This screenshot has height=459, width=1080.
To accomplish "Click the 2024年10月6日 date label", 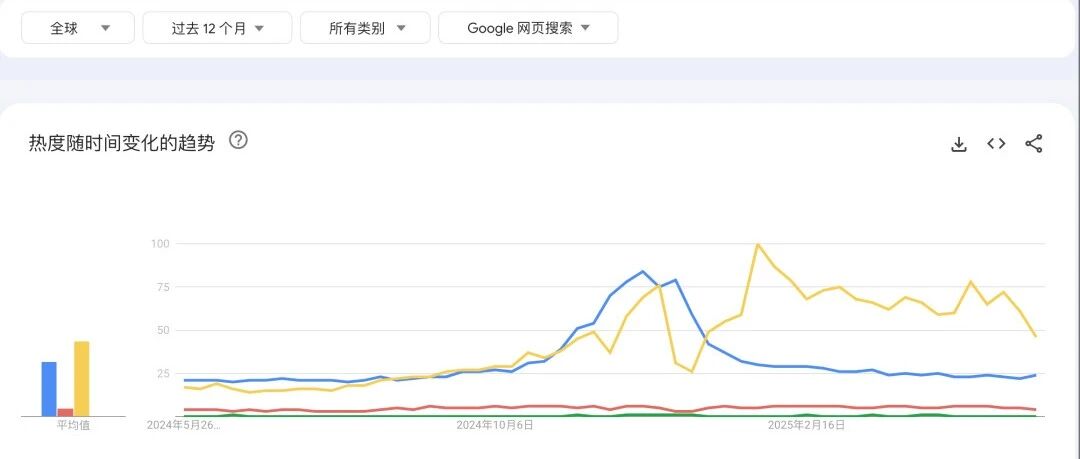I will click(495, 426).
